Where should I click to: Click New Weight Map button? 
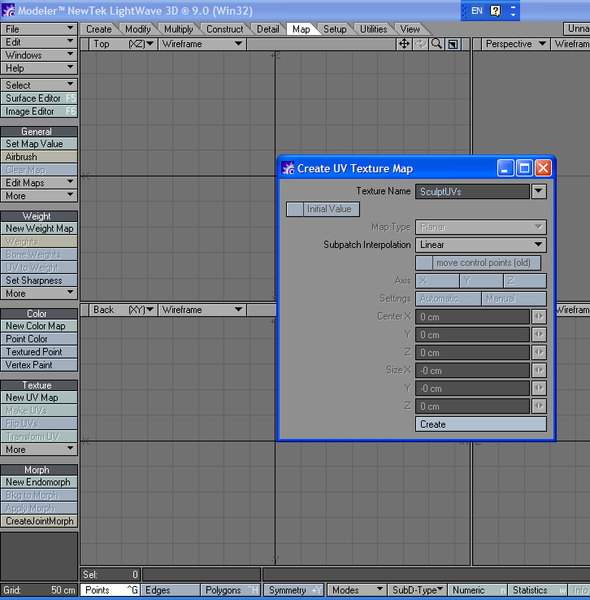[x=39, y=228]
